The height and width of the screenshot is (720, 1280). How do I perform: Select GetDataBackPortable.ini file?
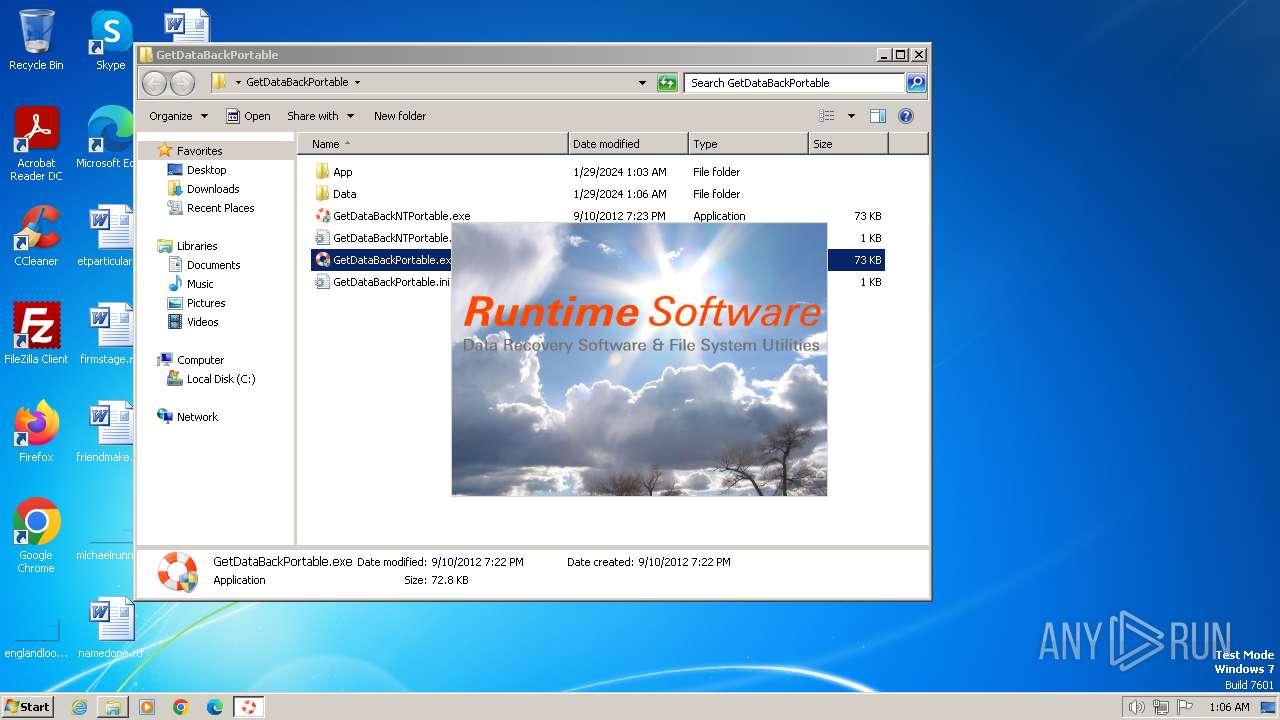(382, 282)
